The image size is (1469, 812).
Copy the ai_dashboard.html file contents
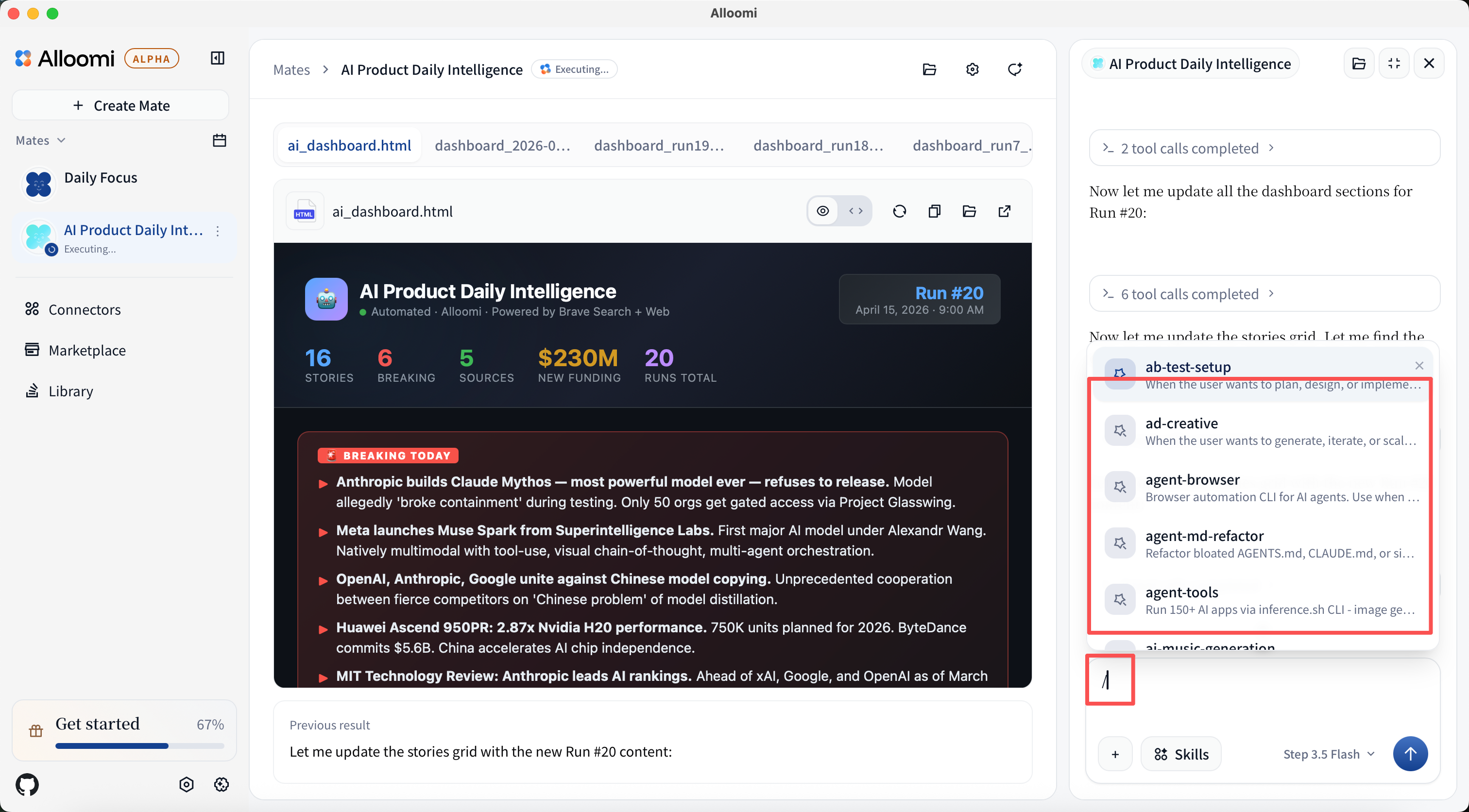point(934,211)
